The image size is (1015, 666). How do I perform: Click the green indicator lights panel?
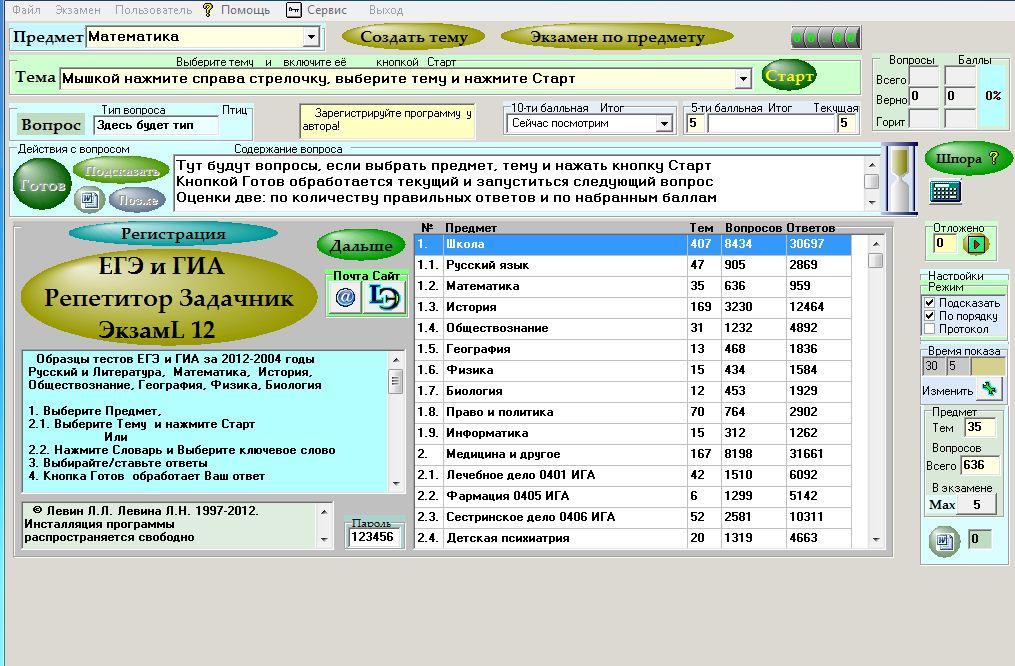[826, 38]
